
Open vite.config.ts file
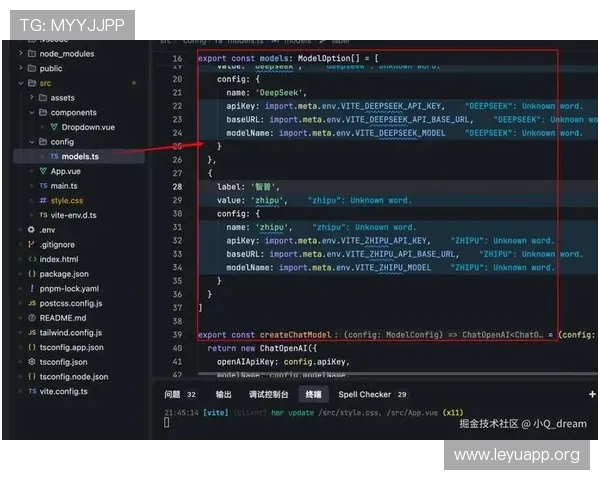(x=64, y=391)
